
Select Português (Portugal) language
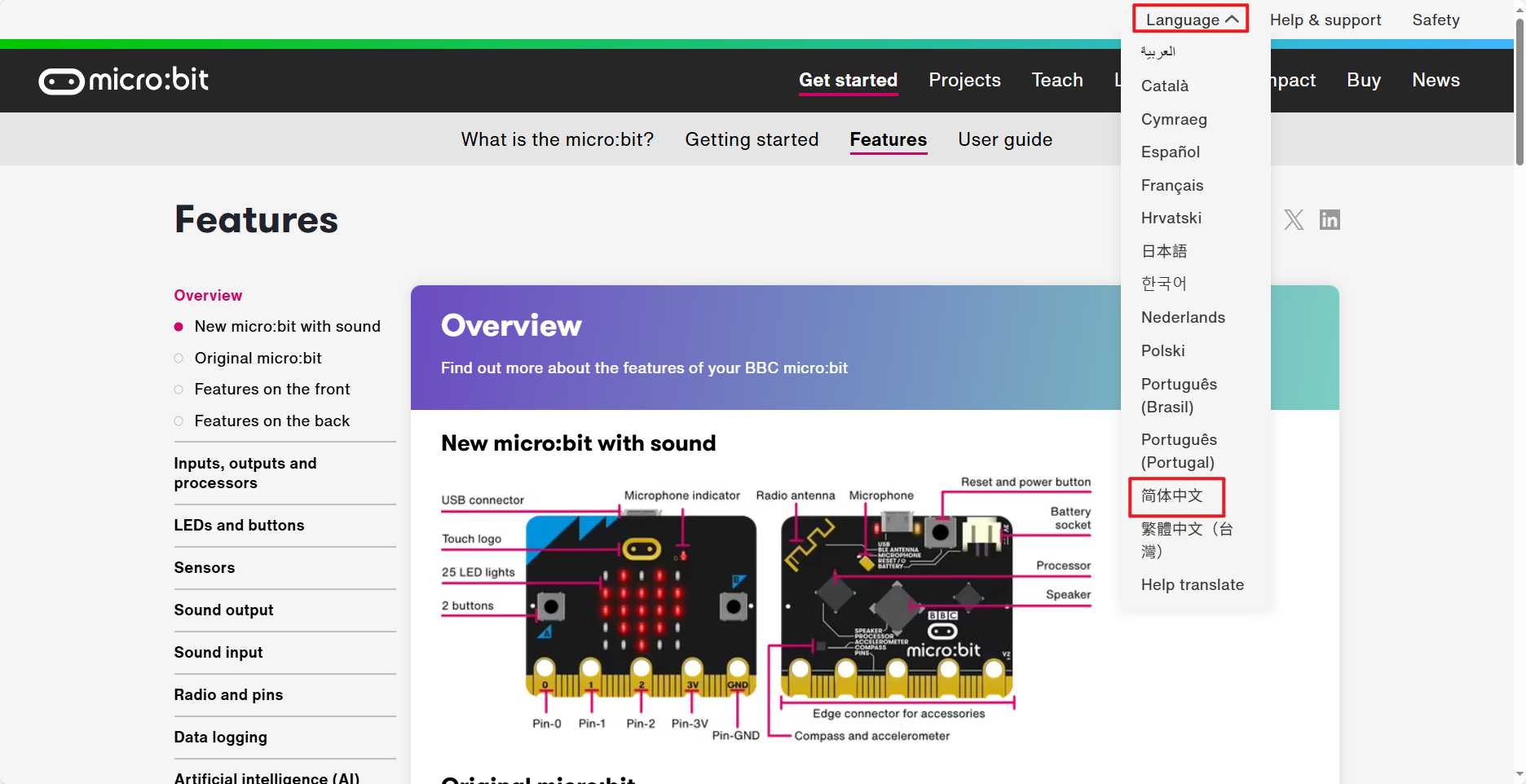[x=1179, y=451]
